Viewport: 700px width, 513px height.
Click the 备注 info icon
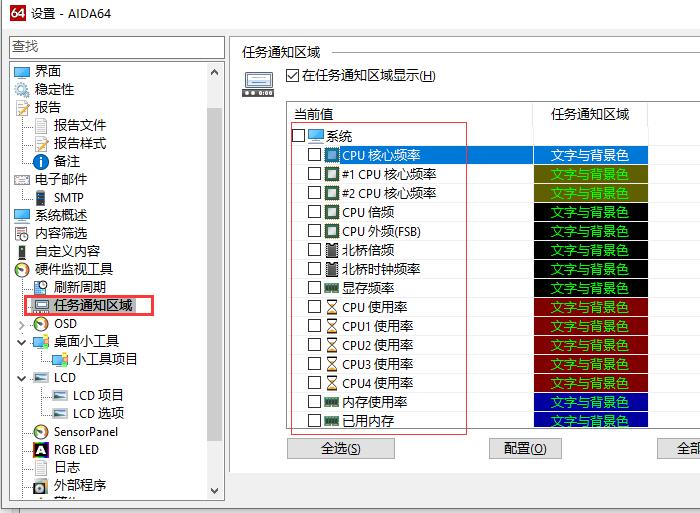point(41,162)
